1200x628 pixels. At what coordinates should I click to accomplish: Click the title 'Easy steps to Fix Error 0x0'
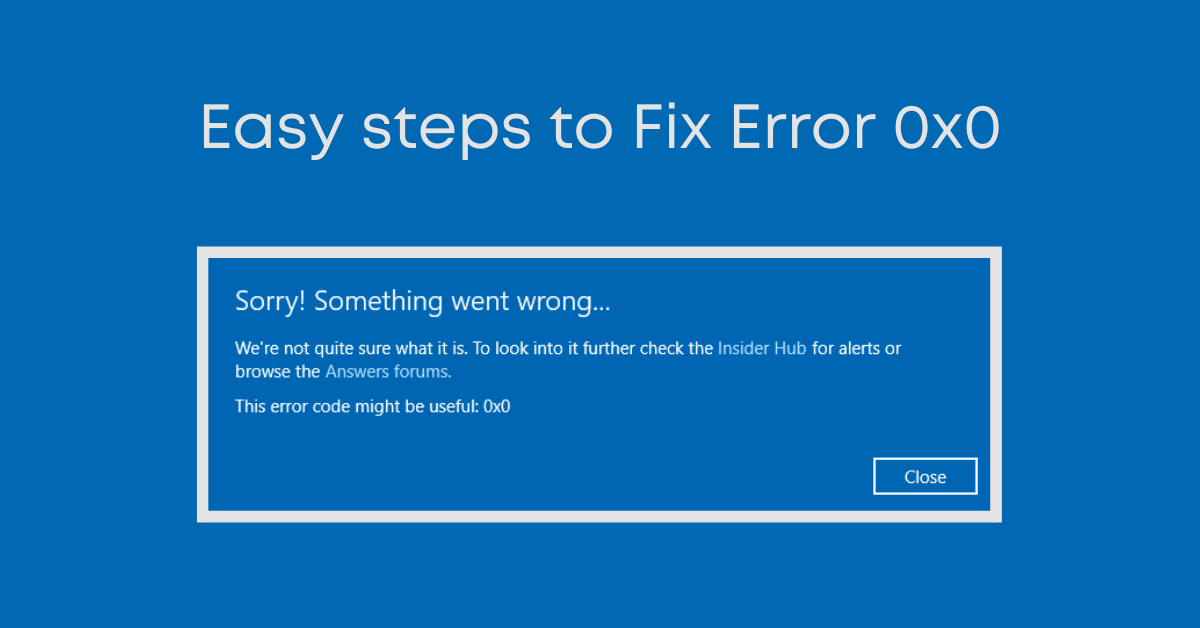click(x=600, y=127)
